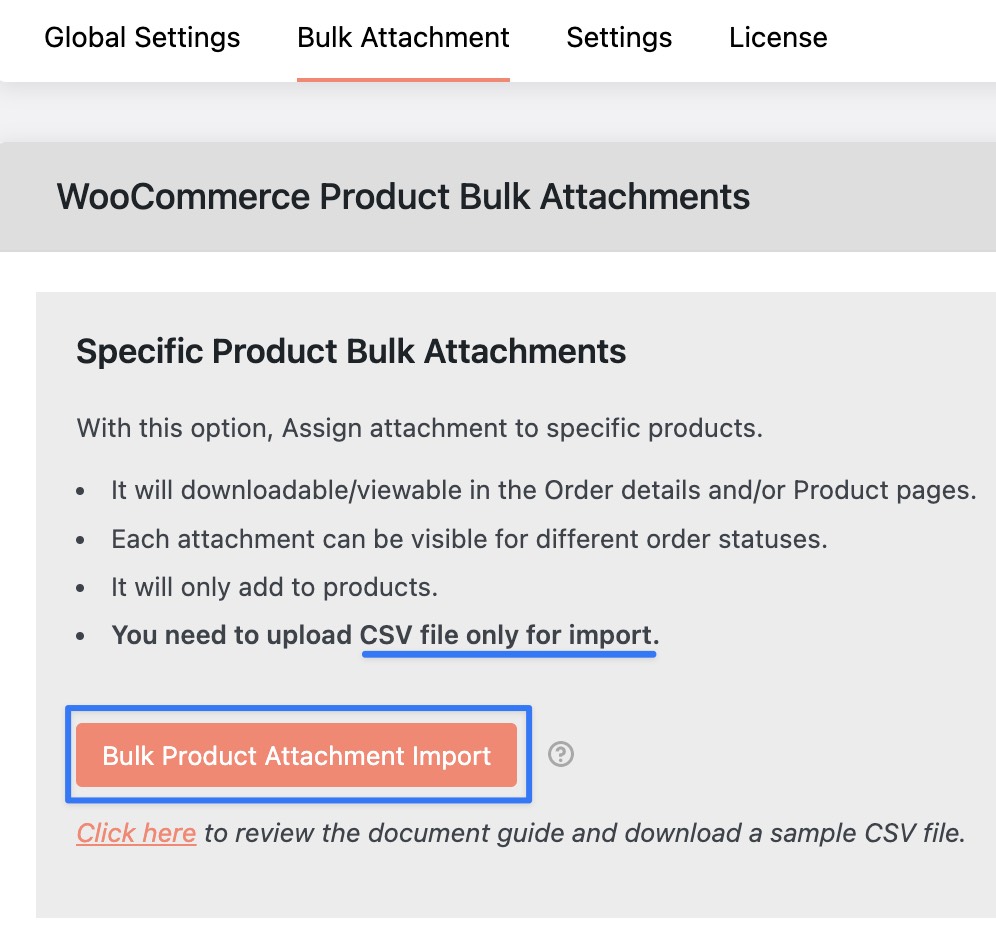Click the orange underline beneath Bulk Attachment
996x934 pixels.
click(403, 79)
